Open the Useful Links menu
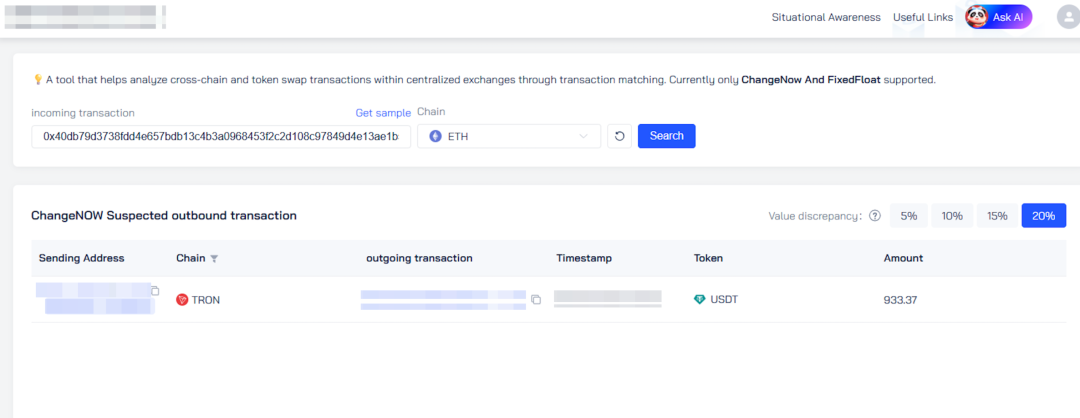The height and width of the screenshot is (418, 1080). coord(923,17)
